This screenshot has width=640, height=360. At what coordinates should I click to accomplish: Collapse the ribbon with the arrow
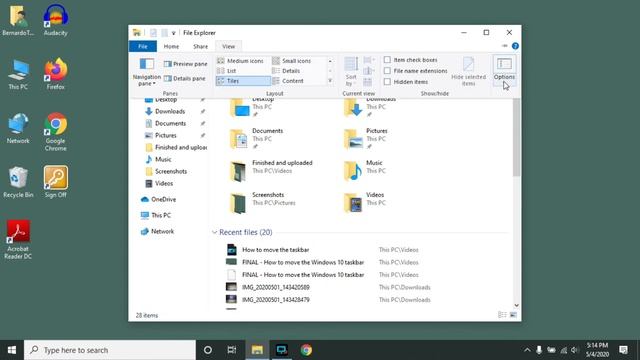[504, 46]
